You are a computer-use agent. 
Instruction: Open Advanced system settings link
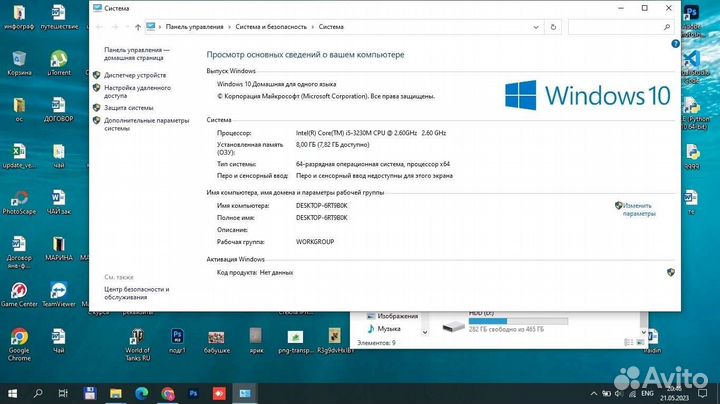coord(146,124)
